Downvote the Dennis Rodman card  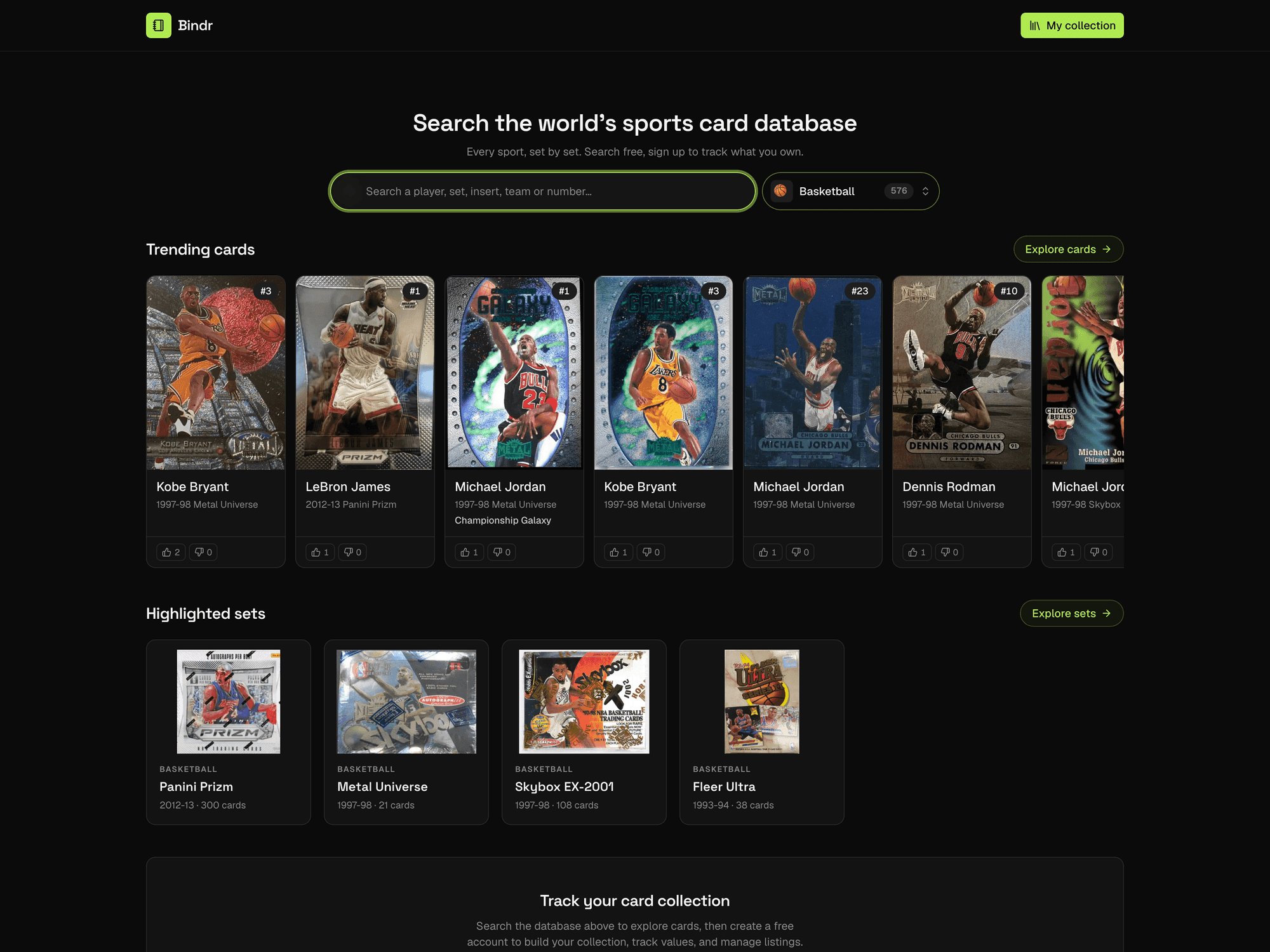pos(949,552)
